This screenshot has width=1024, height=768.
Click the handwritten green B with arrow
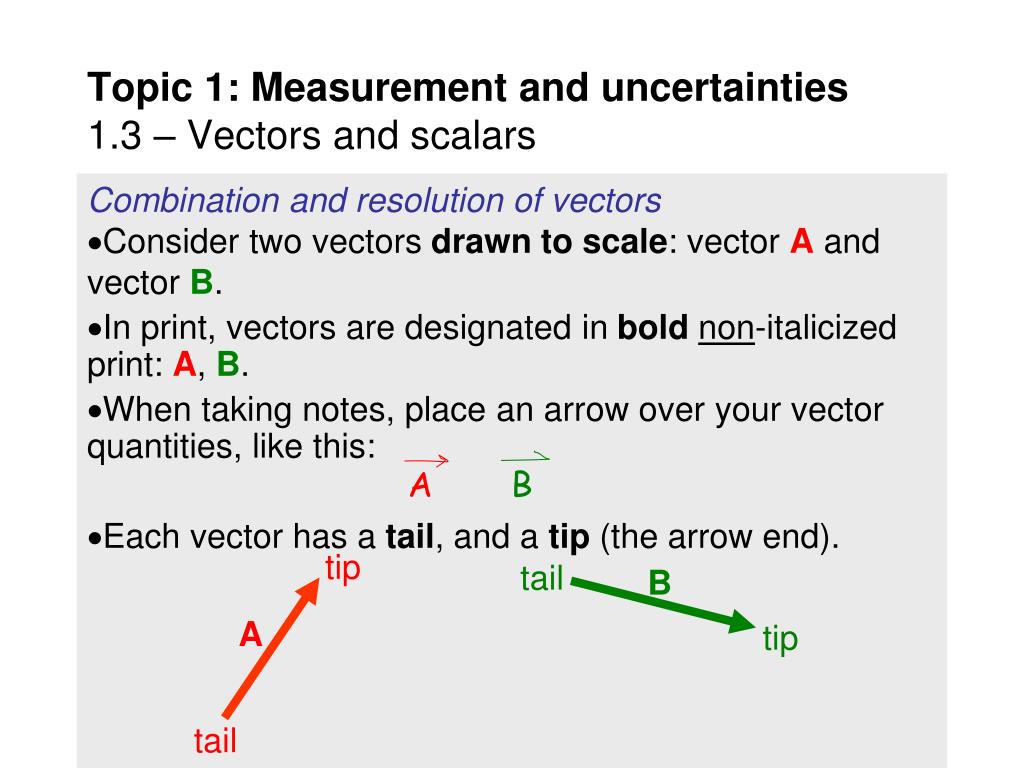(524, 475)
